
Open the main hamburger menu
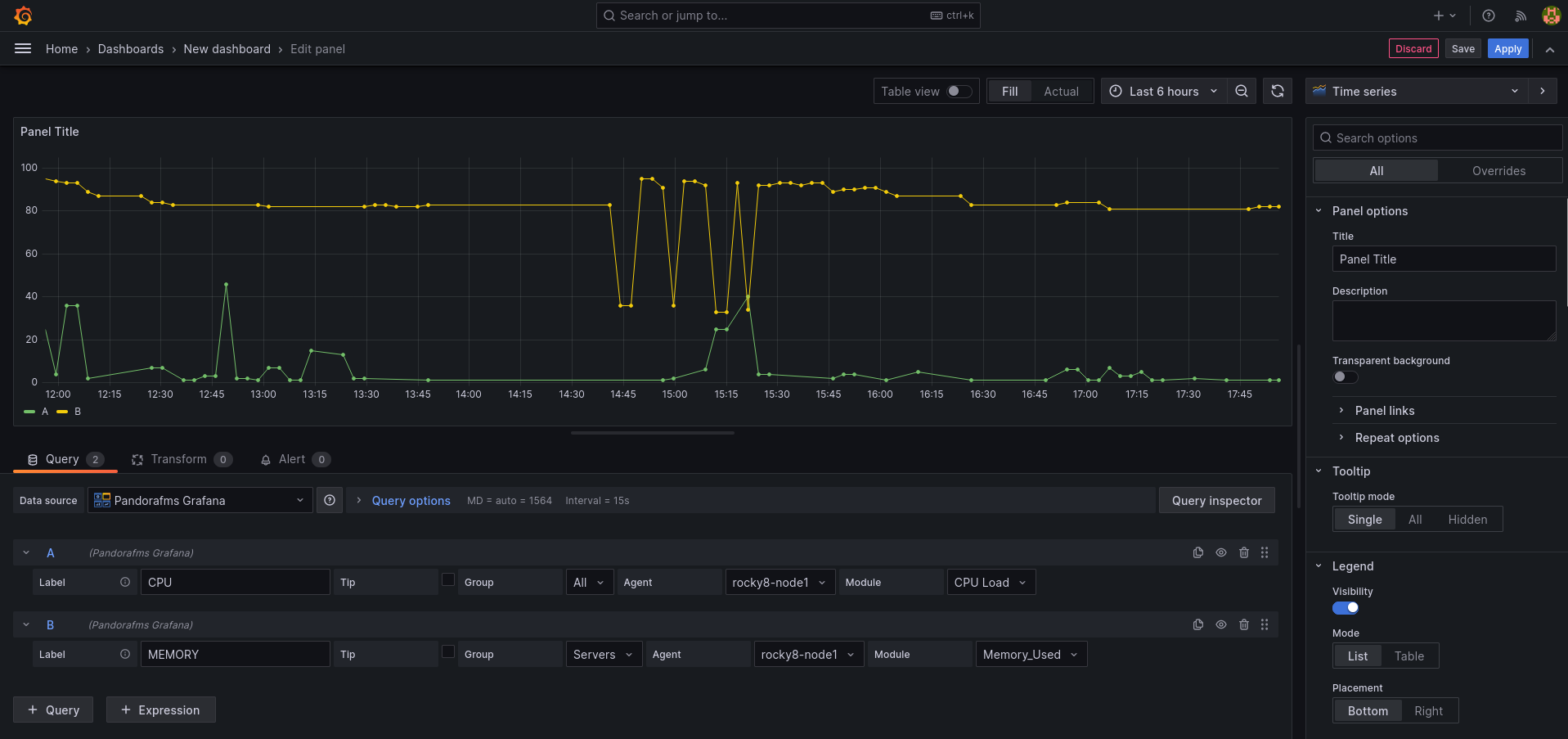[23, 48]
